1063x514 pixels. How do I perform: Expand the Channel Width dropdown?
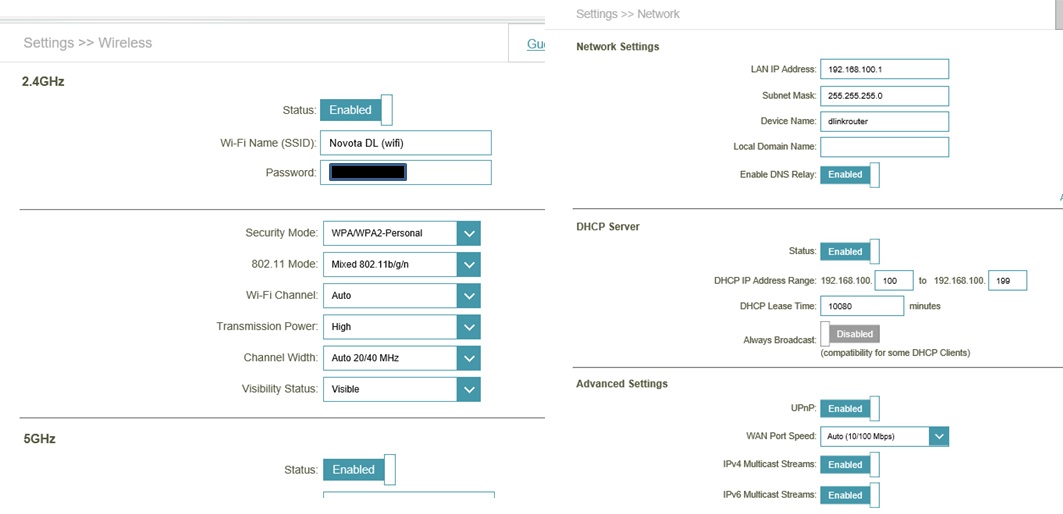[401, 358]
